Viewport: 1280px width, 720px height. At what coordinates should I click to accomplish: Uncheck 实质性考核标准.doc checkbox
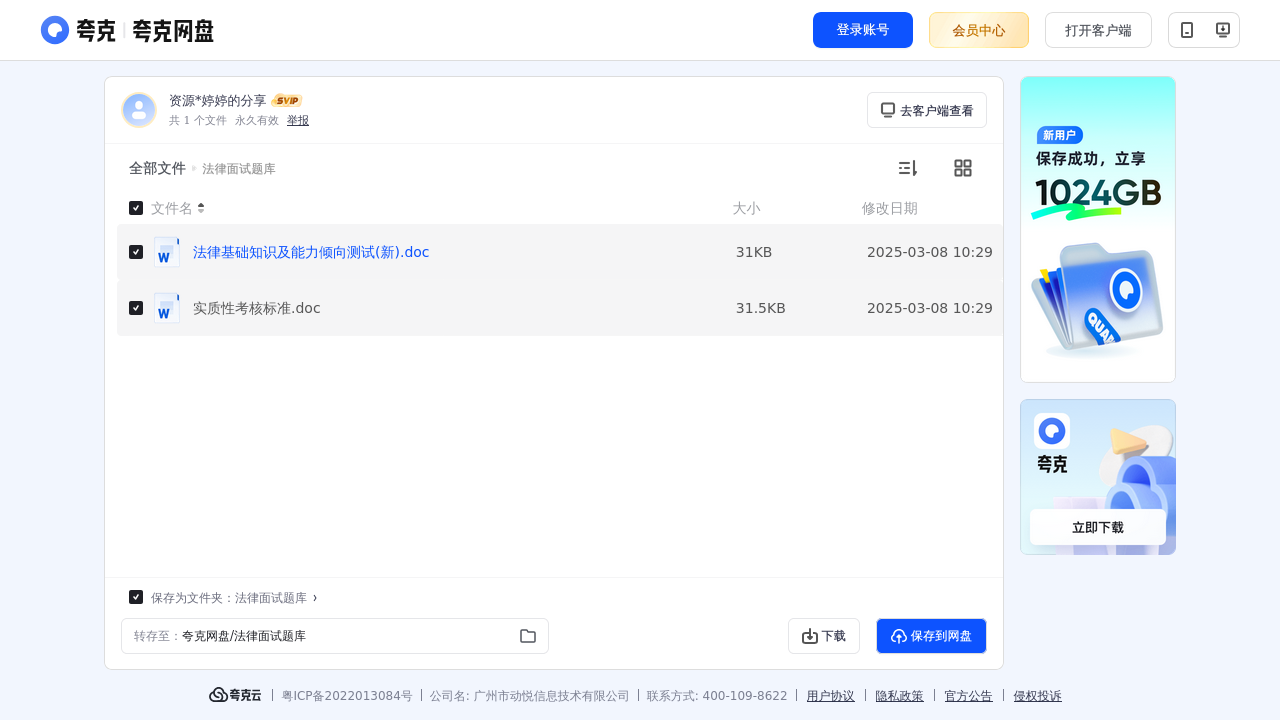[x=136, y=308]
